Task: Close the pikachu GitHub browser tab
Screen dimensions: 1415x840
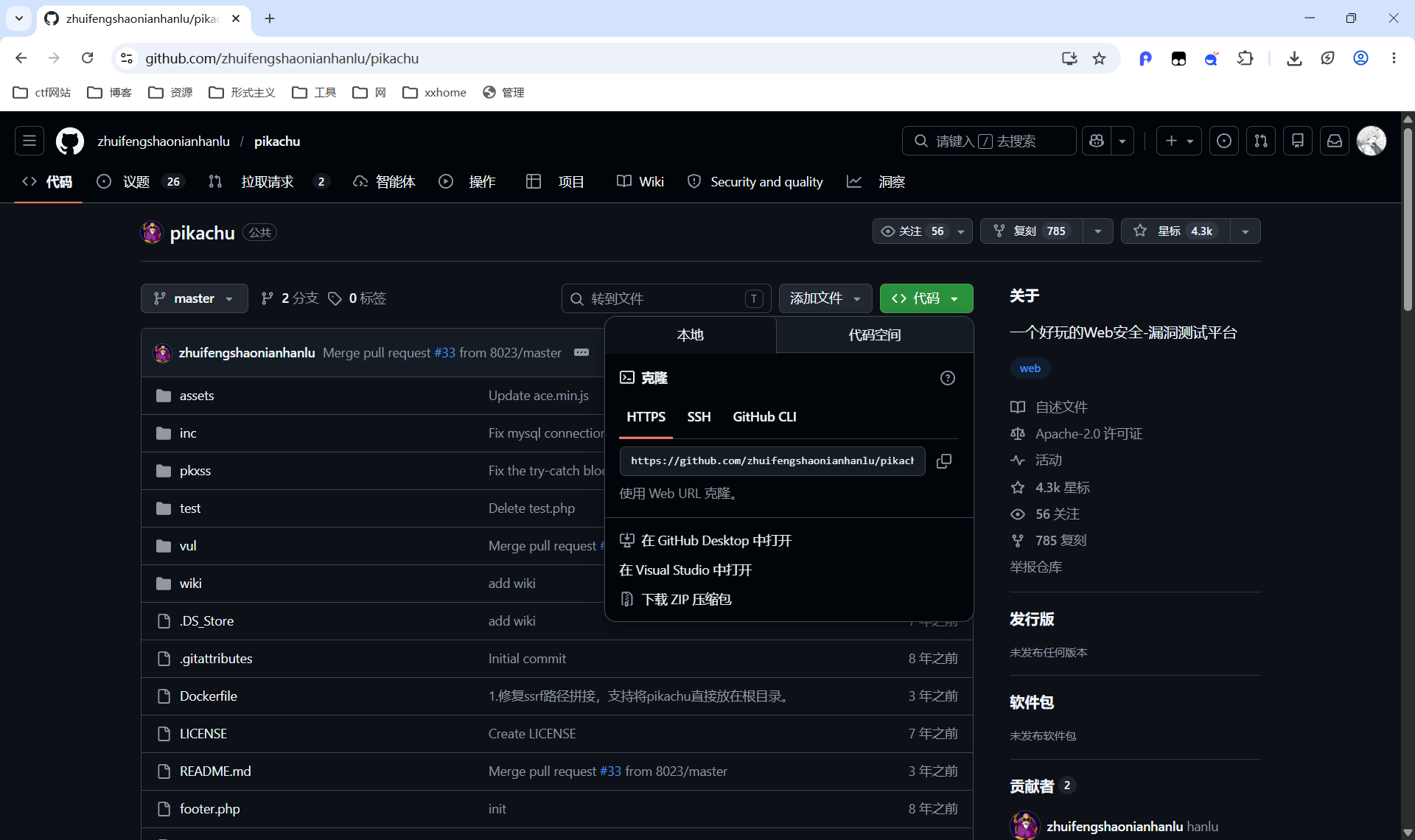Action: [236, 18]
